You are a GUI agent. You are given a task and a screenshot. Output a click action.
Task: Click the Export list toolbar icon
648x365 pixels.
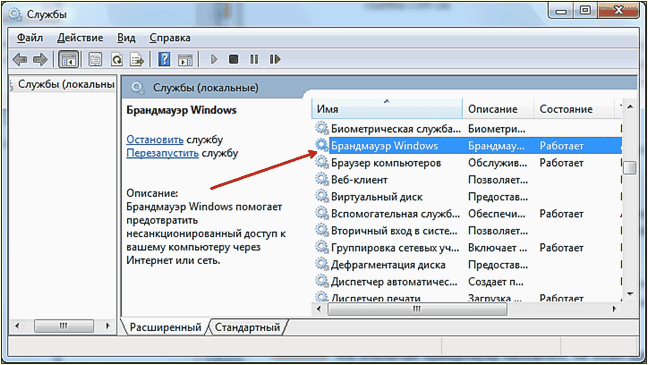pyautogui.click(x=137, y=60)
